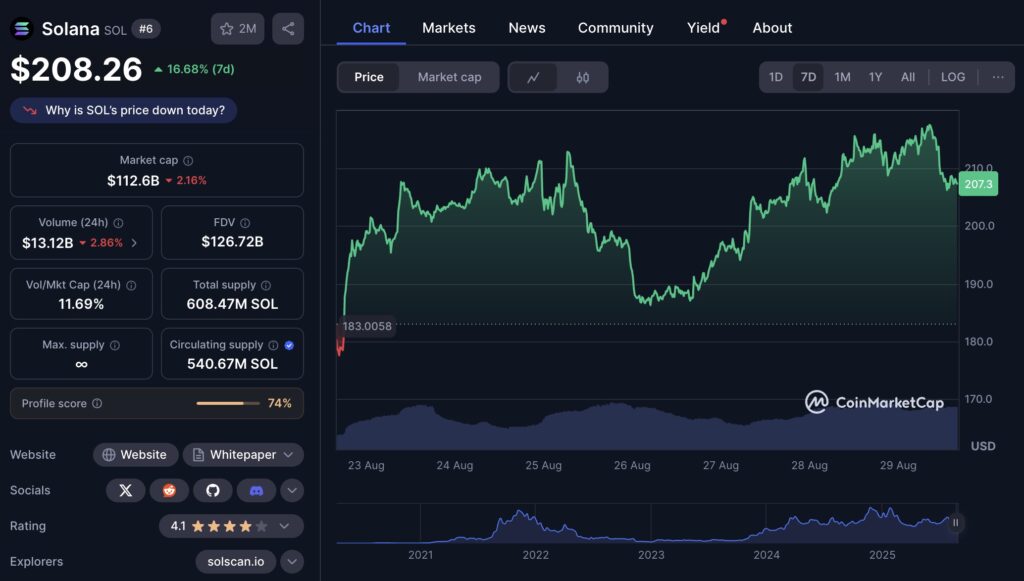This screenshot has height=581, width=1024.
Task: Click the 25 Aug date axis label
Action: point(543,465)
